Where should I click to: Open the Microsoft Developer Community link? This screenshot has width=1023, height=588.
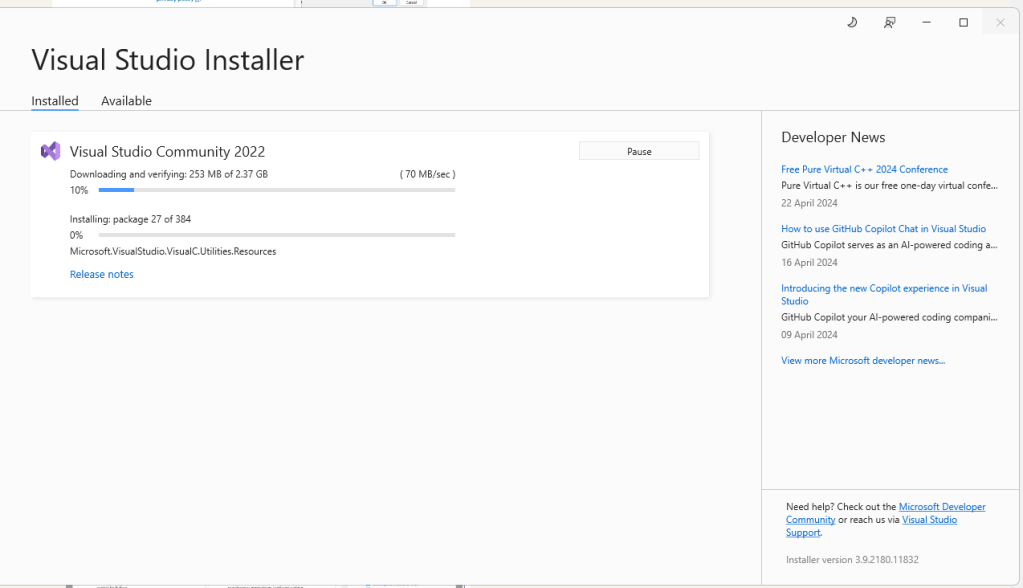(885, 514)
